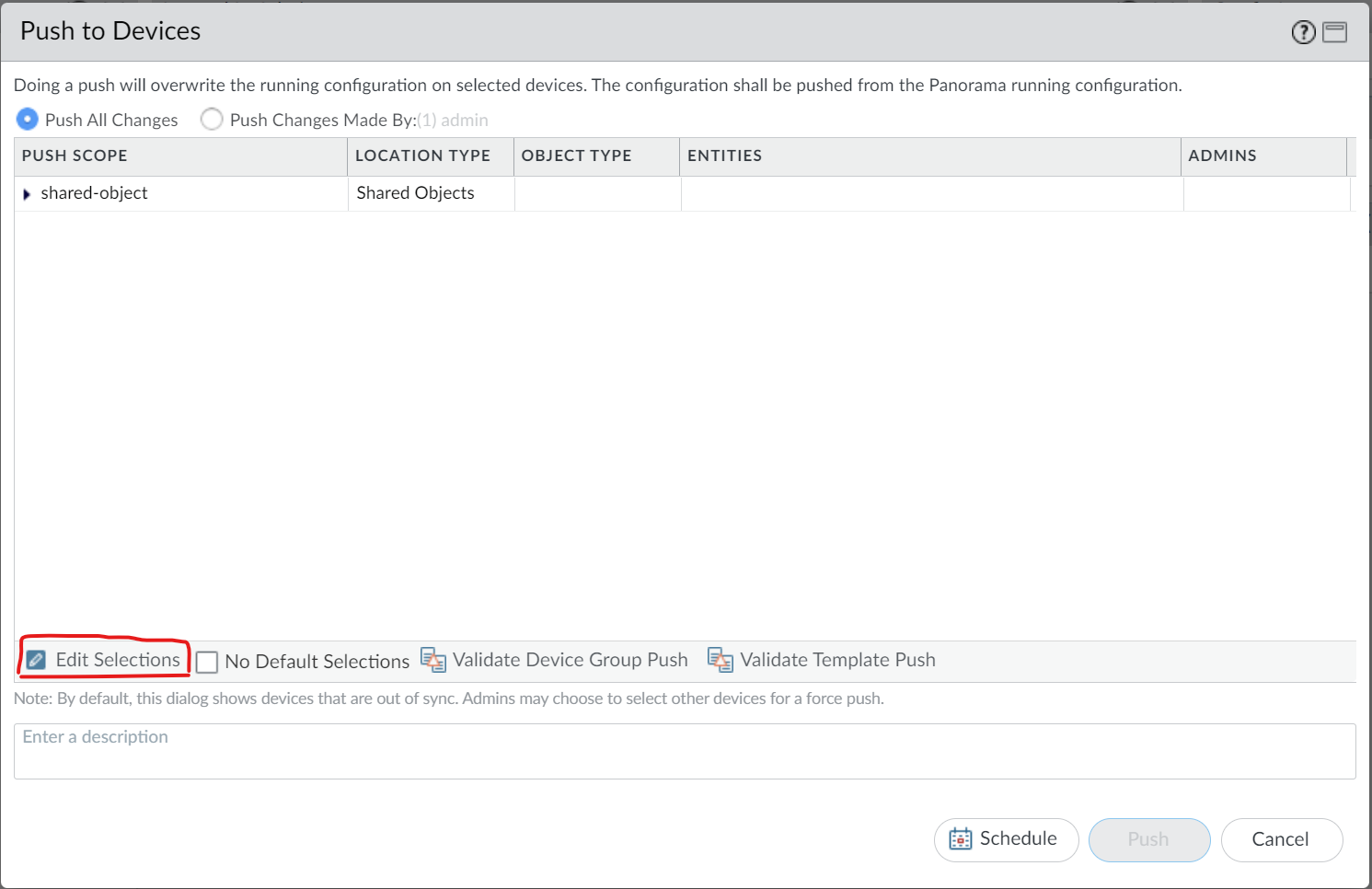Click the Edit Selections pencil icon
The height and width of the screenshot is (889, 1372).
click(36, 660)
